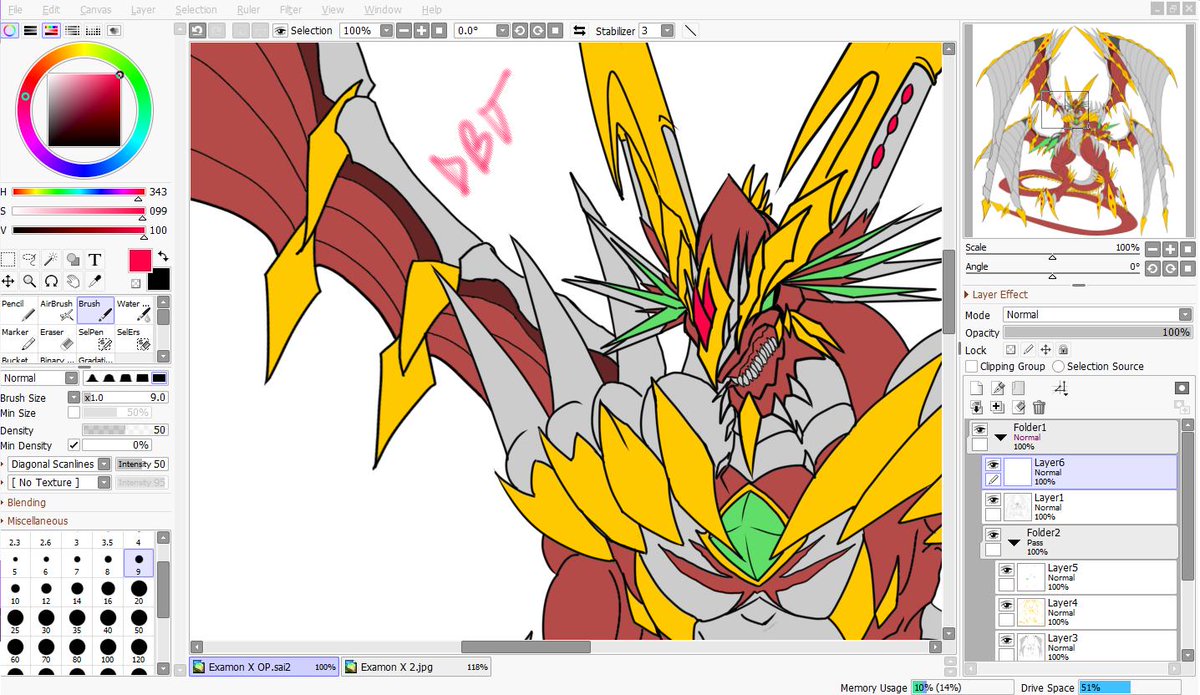Select brush size 9 preset
1200x695 pixels.
[138, 563]
